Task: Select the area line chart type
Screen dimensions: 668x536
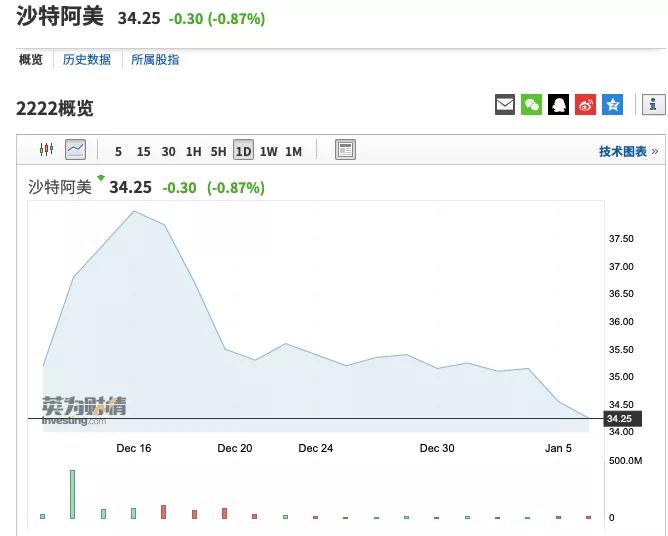Action: [75, 150]
